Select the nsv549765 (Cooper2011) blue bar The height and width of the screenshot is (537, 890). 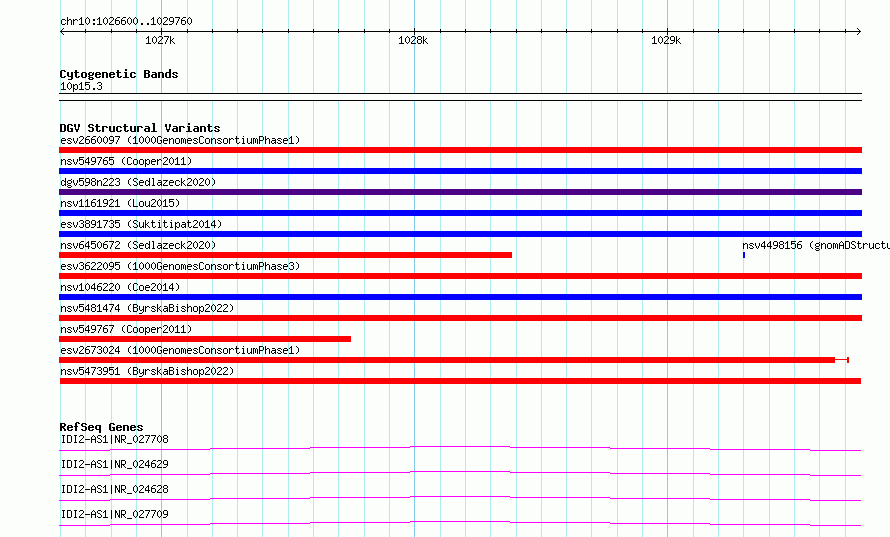460,171
